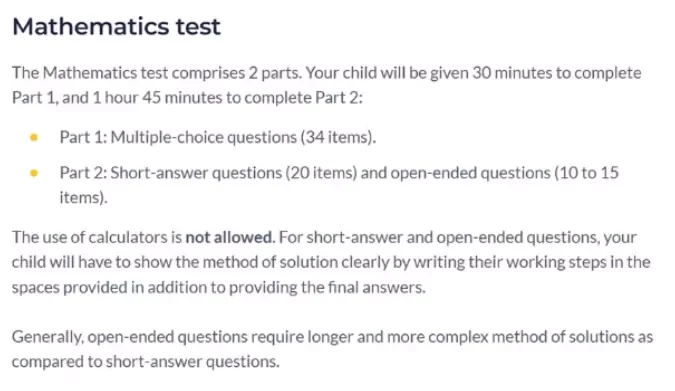Click the bold "not allowed" text
This screenshot has width=675, height=391.
(230, 237)
